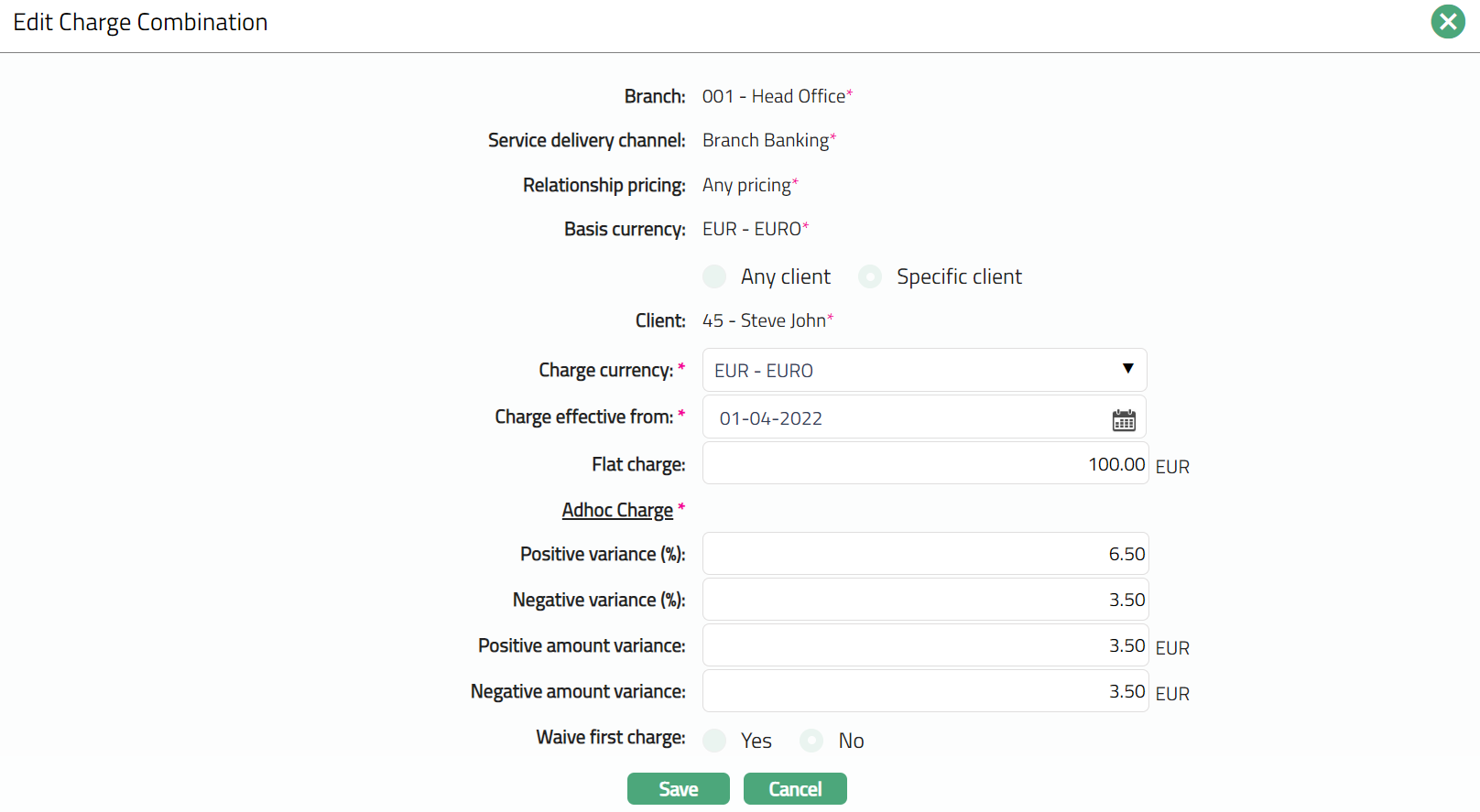
Task: Choose No for Waive first charge
Action: [811, 741]
